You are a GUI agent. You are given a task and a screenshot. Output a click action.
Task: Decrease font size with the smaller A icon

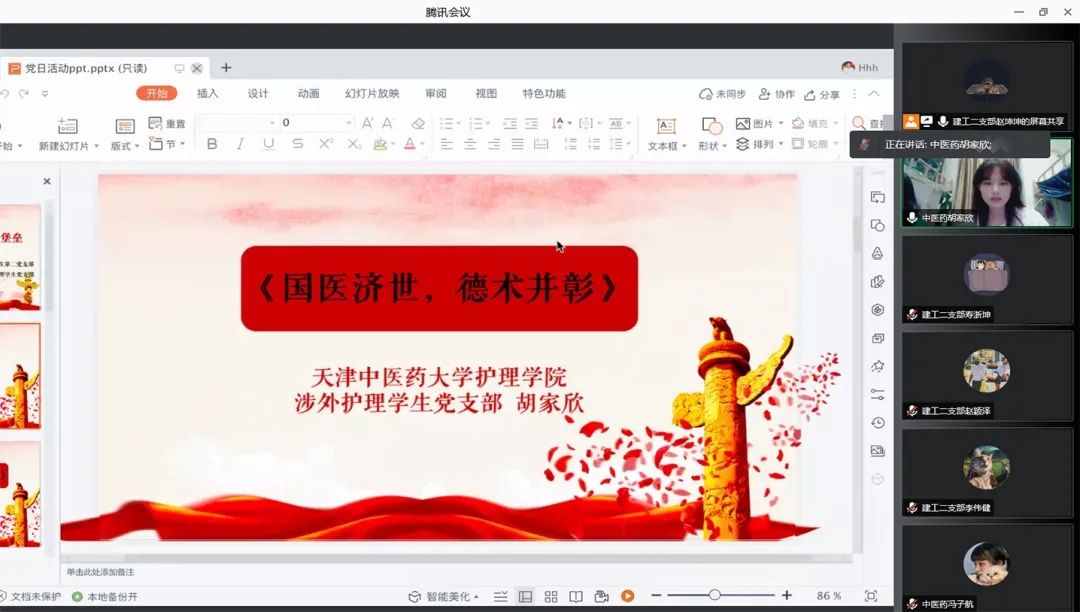click(x=388, y=123)
